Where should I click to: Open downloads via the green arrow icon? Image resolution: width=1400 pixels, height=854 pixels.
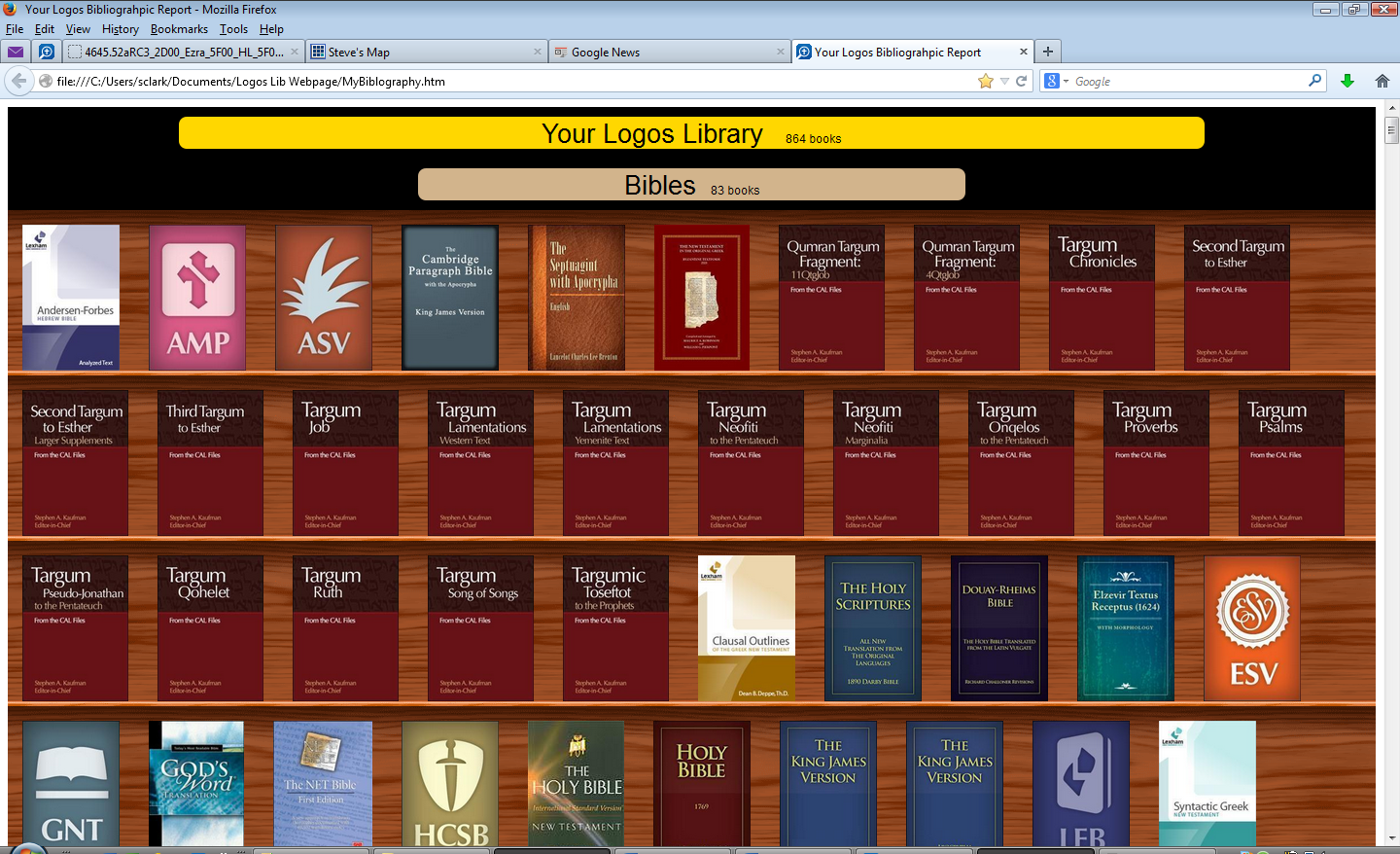[1347, 81]
